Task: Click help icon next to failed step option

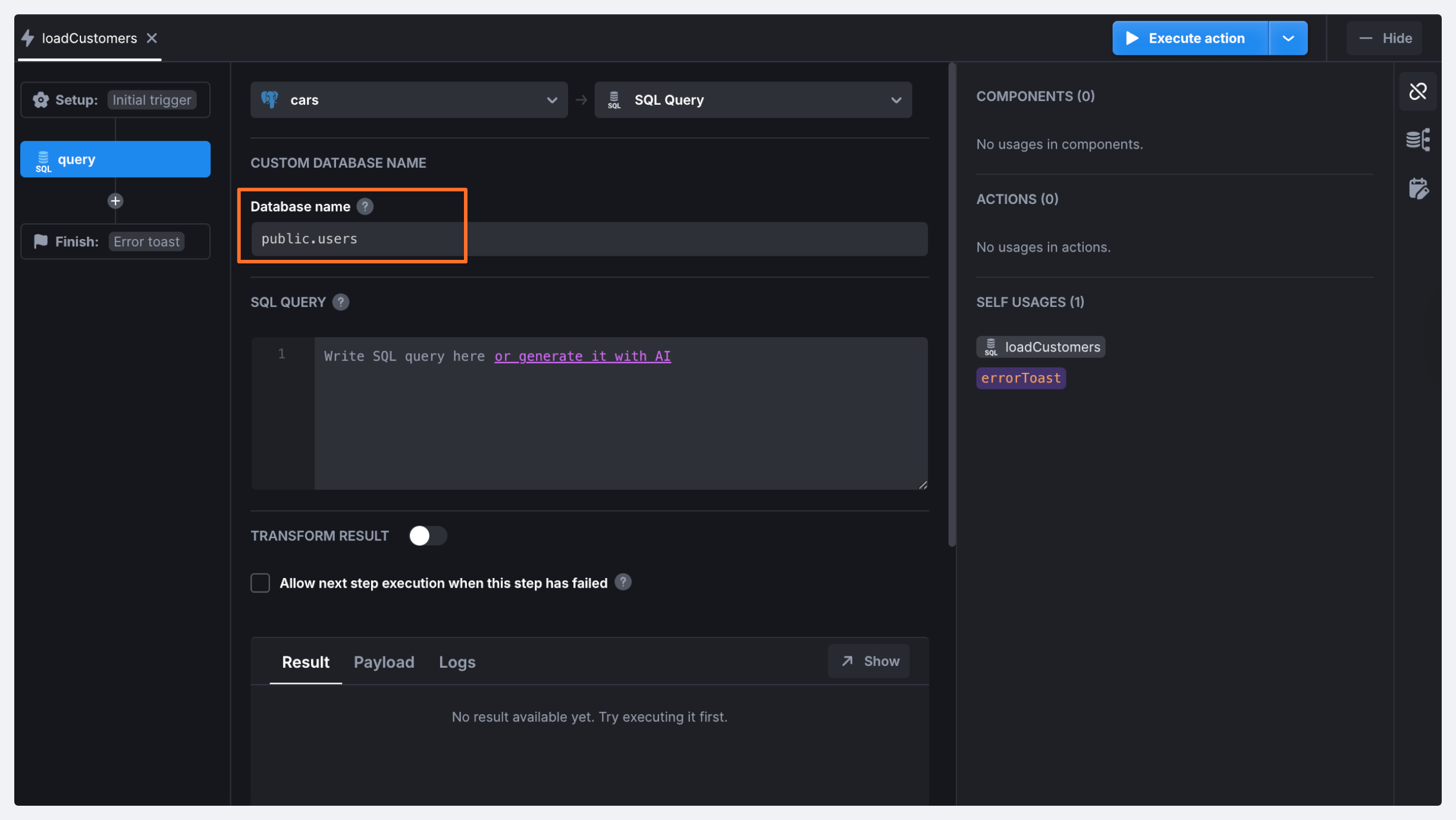Action: pos(623,582)
